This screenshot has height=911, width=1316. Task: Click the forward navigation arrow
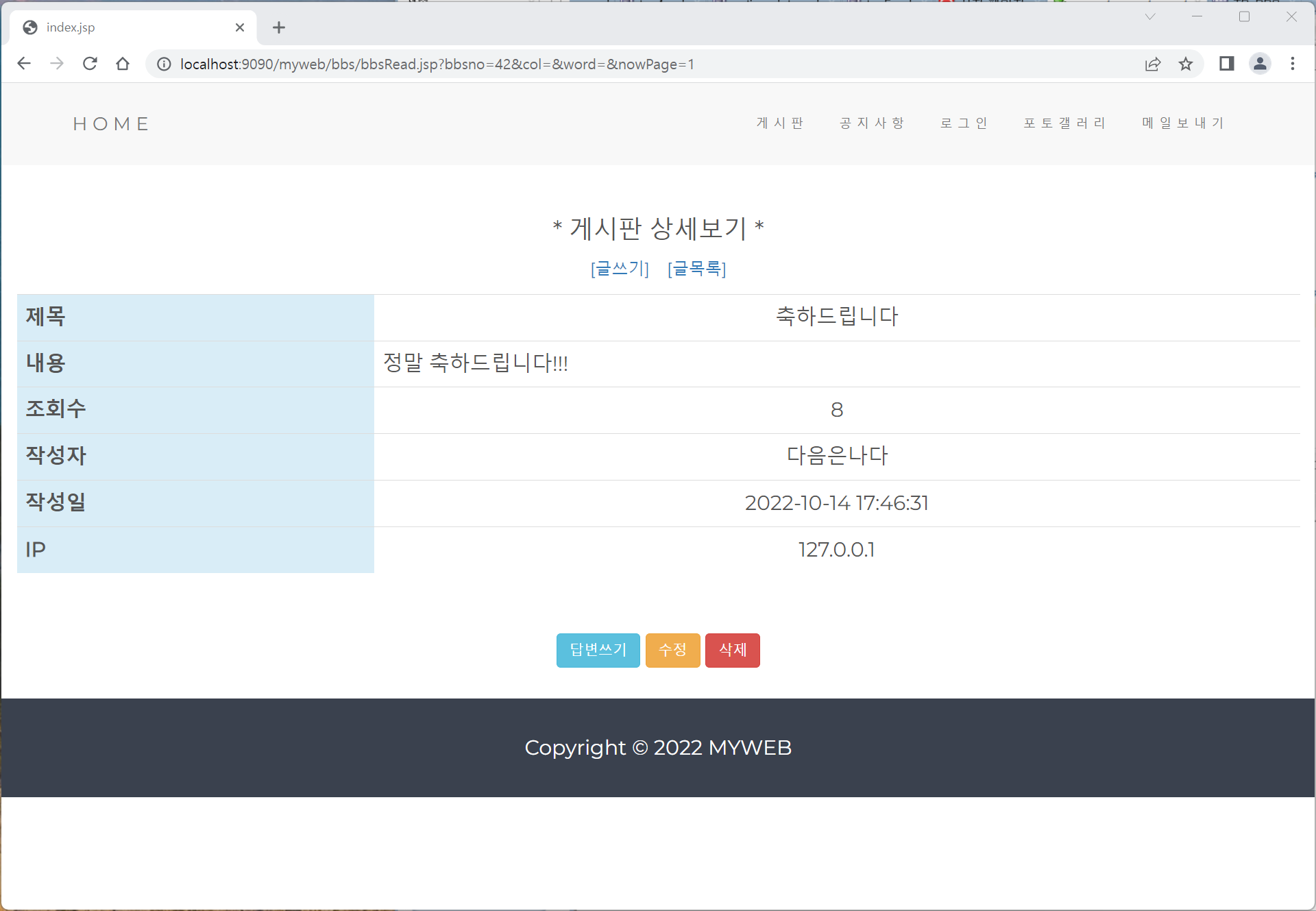(57, 64)
